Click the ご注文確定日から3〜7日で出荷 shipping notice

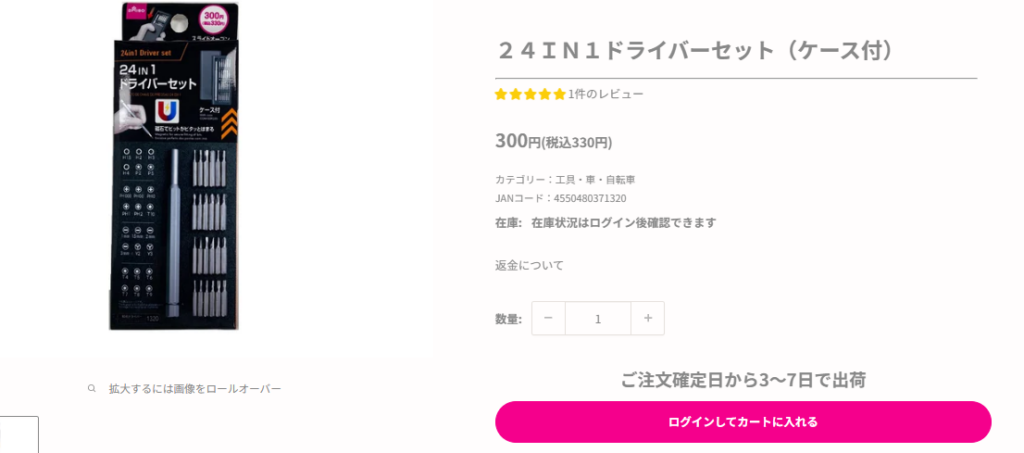[743, 379]
